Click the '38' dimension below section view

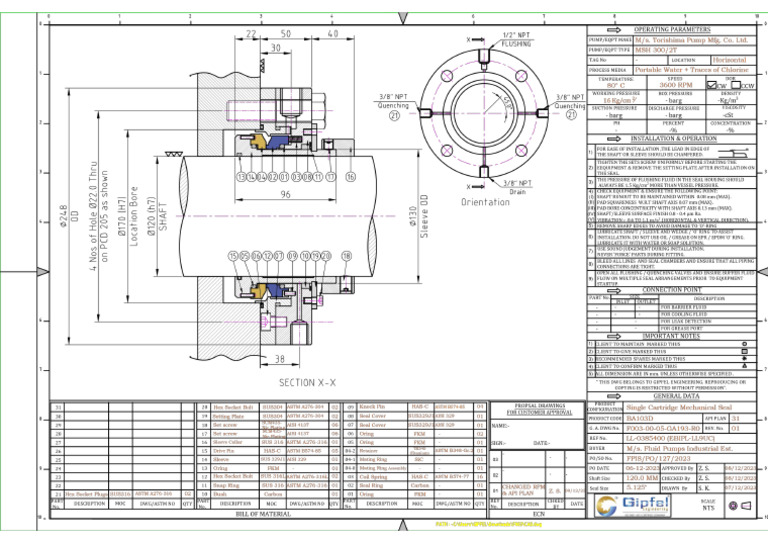pyautogui.click(x=279, y=359)
